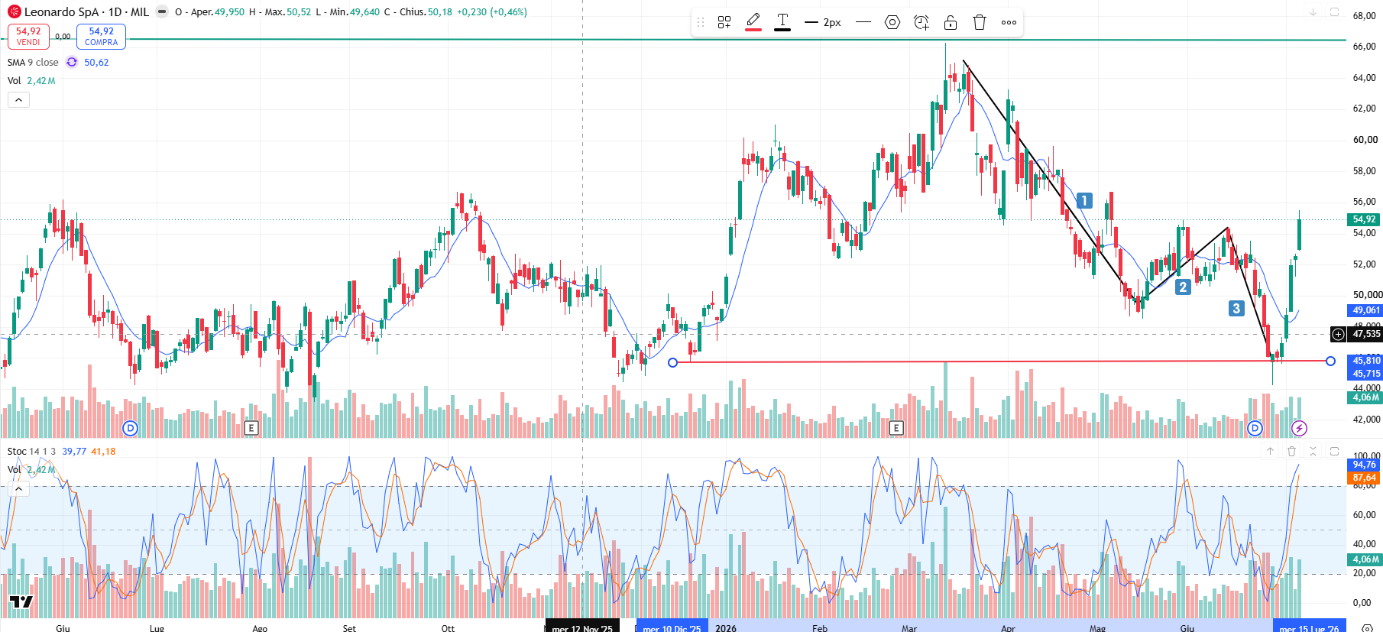Select the Stoc 14 1 3 legend

point(32,452)
